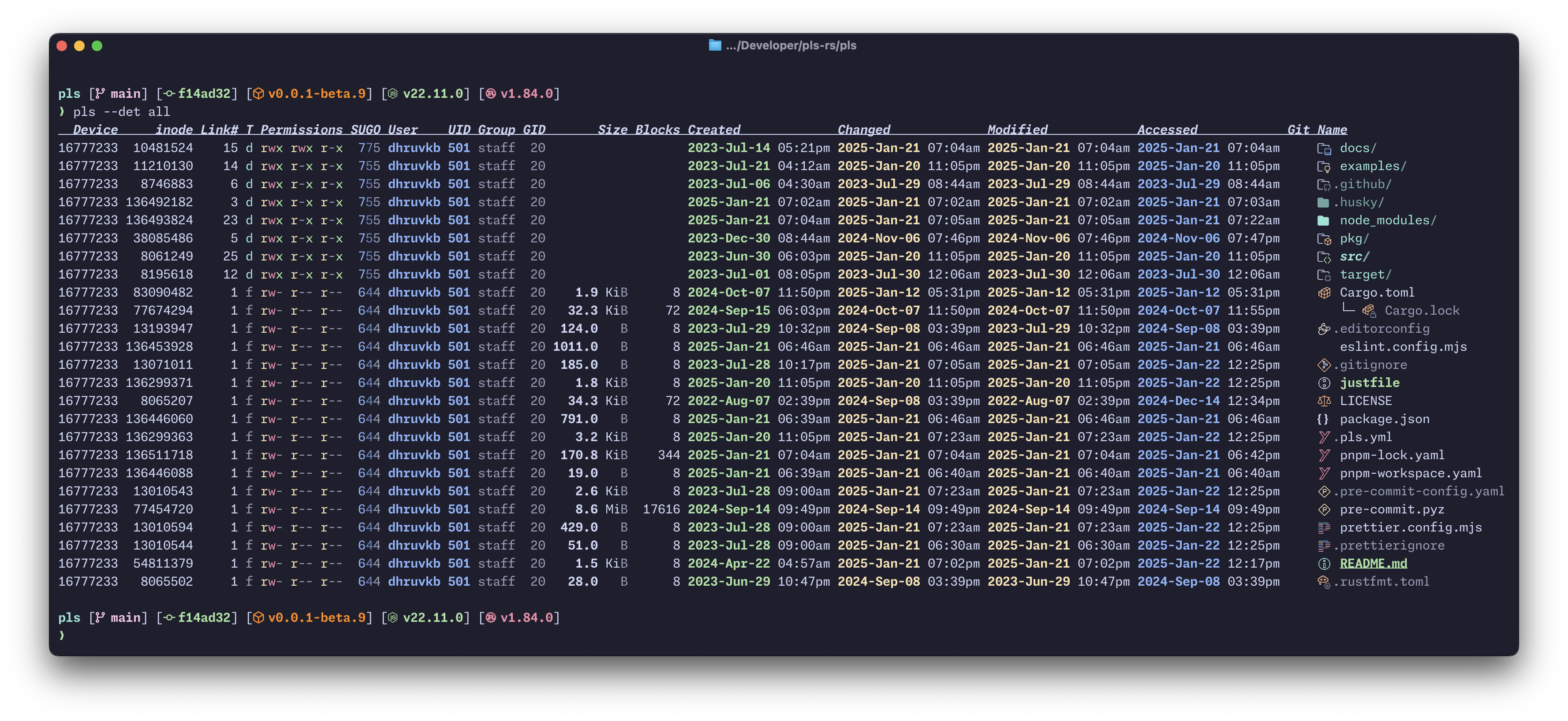
Task: Click the docs folder icon
Action: tap(1323, 149)
